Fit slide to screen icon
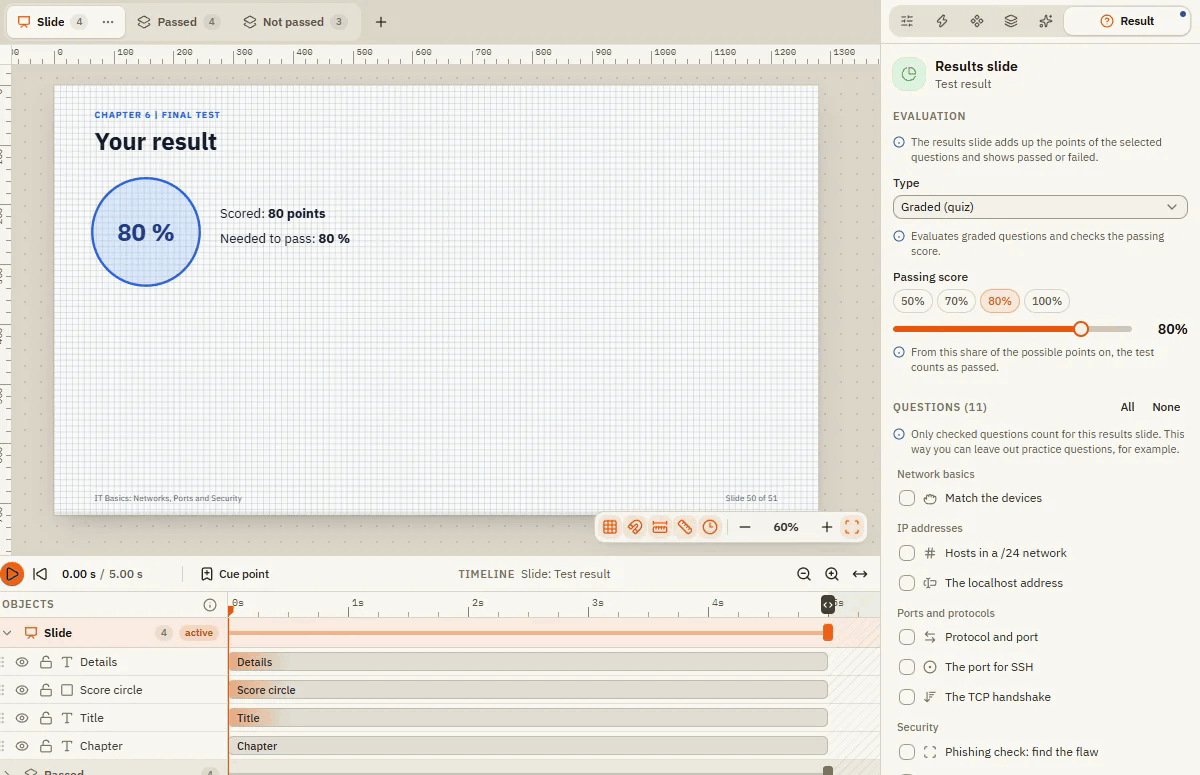Image resolution: width=1200 pixels, height=775 pixels. tap(852, 527)
